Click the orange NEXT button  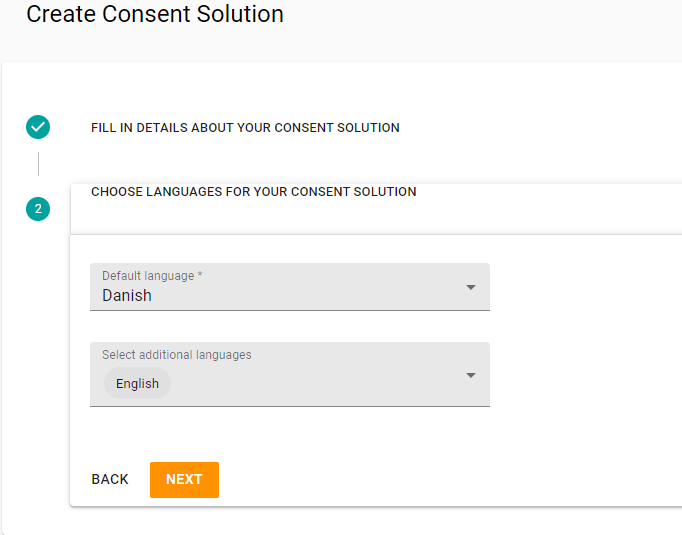coord(184,480)
